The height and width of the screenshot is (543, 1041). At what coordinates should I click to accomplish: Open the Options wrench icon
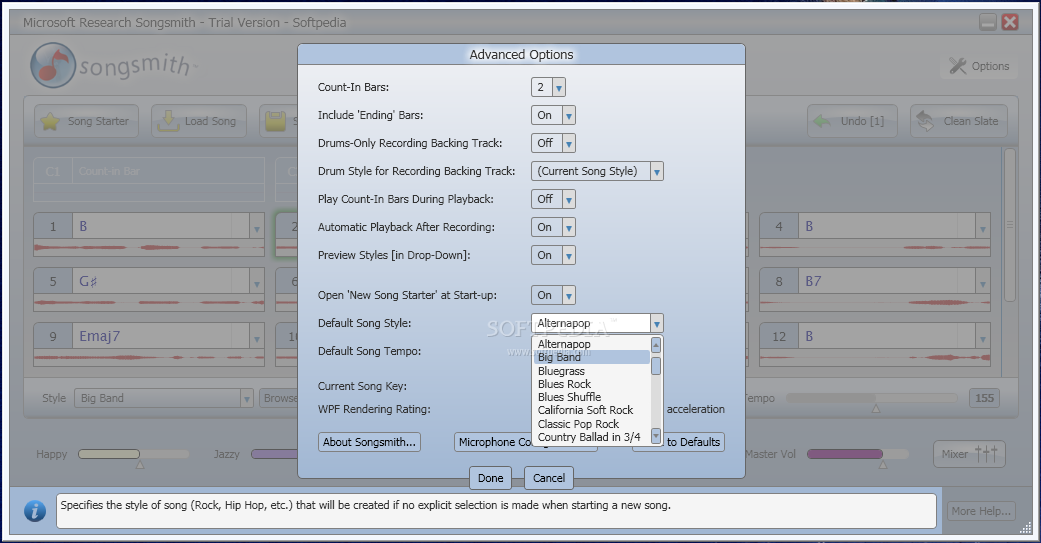click(957, 66)
